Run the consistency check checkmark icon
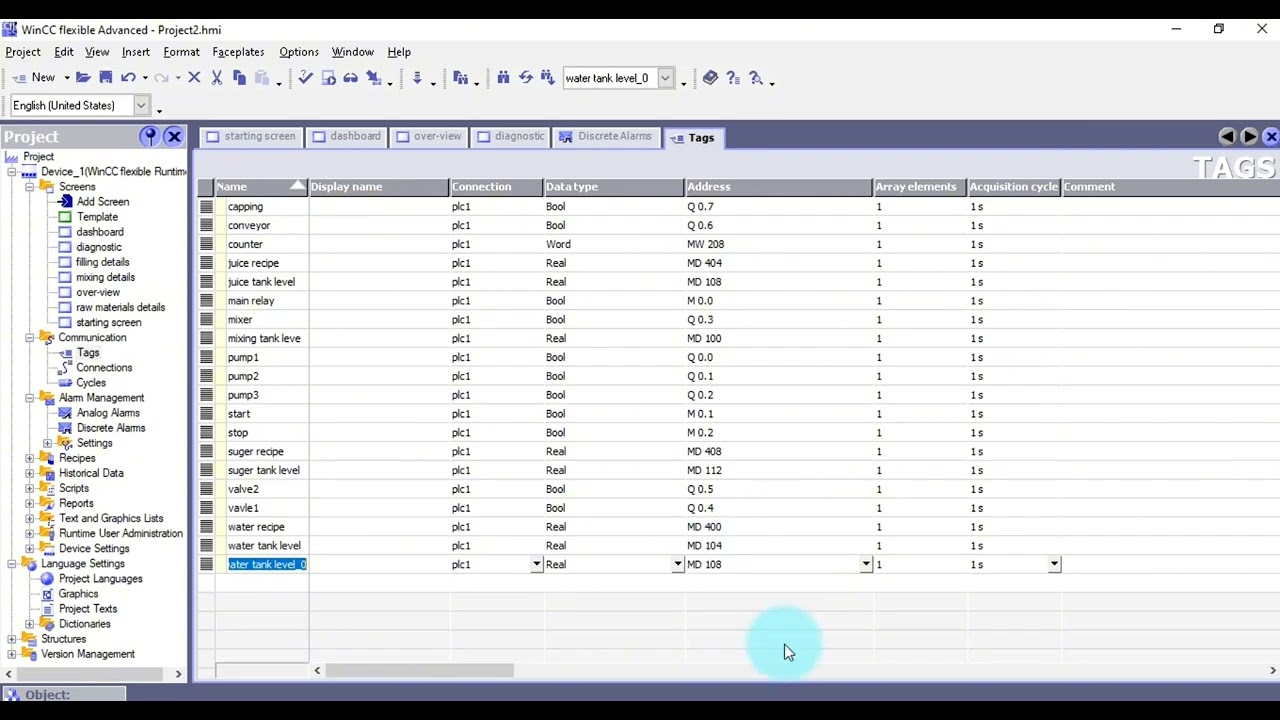The image size is (1280, 720). point(305,77)
